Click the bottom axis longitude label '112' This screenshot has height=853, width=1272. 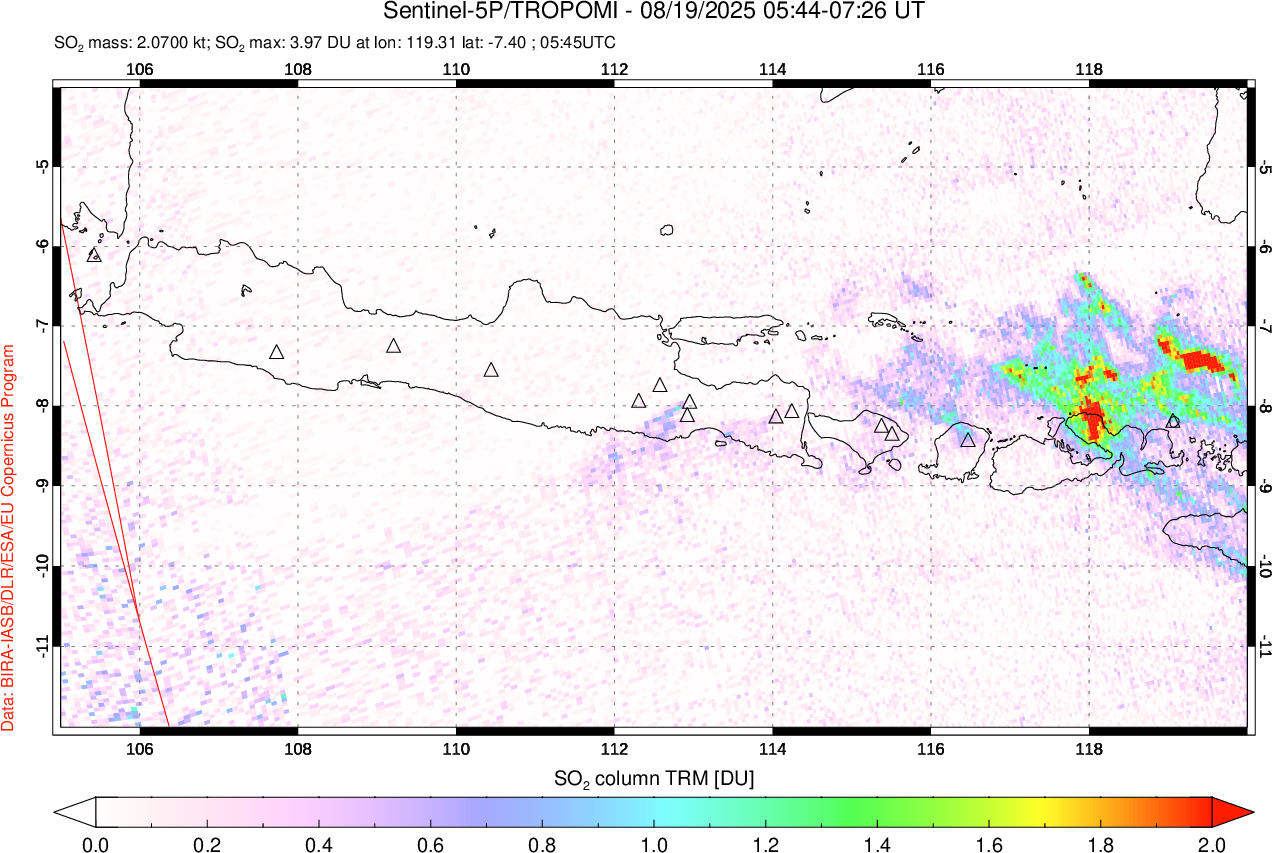(614, 748)
